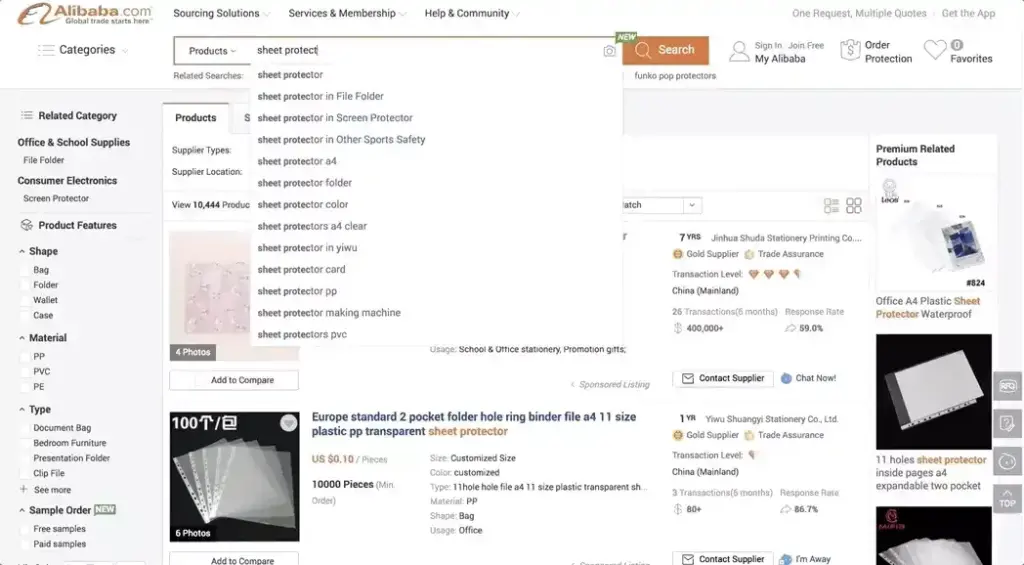Check the PVC material filter
Viewport: 1024px width, 565px height.
(26, 372)
